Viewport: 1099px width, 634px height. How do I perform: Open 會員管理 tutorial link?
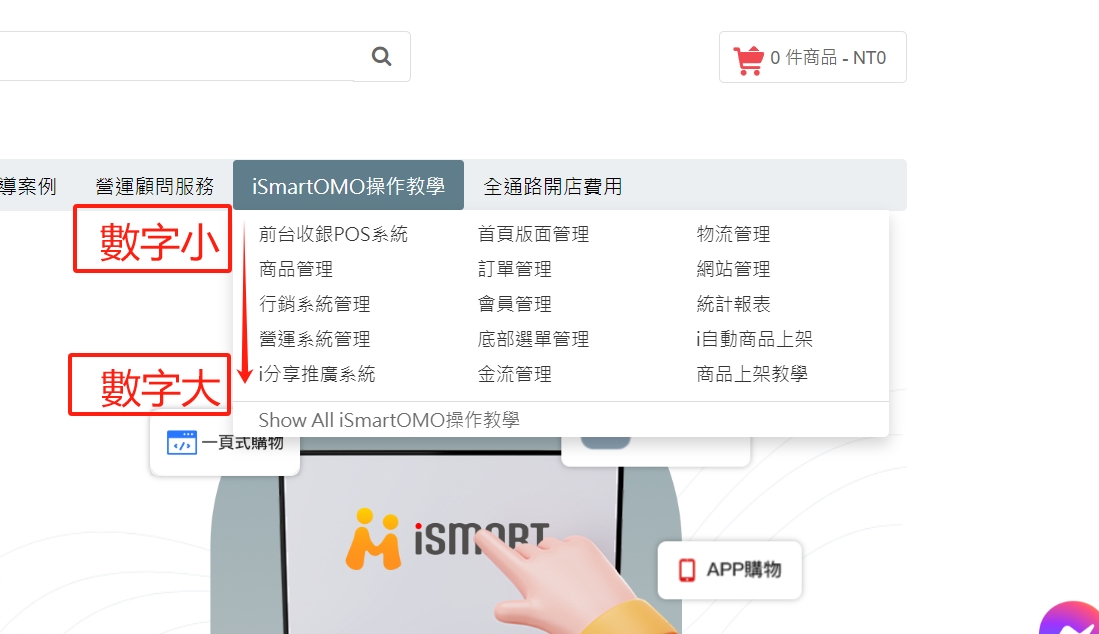pyautogui.click(x=514, y=304)
